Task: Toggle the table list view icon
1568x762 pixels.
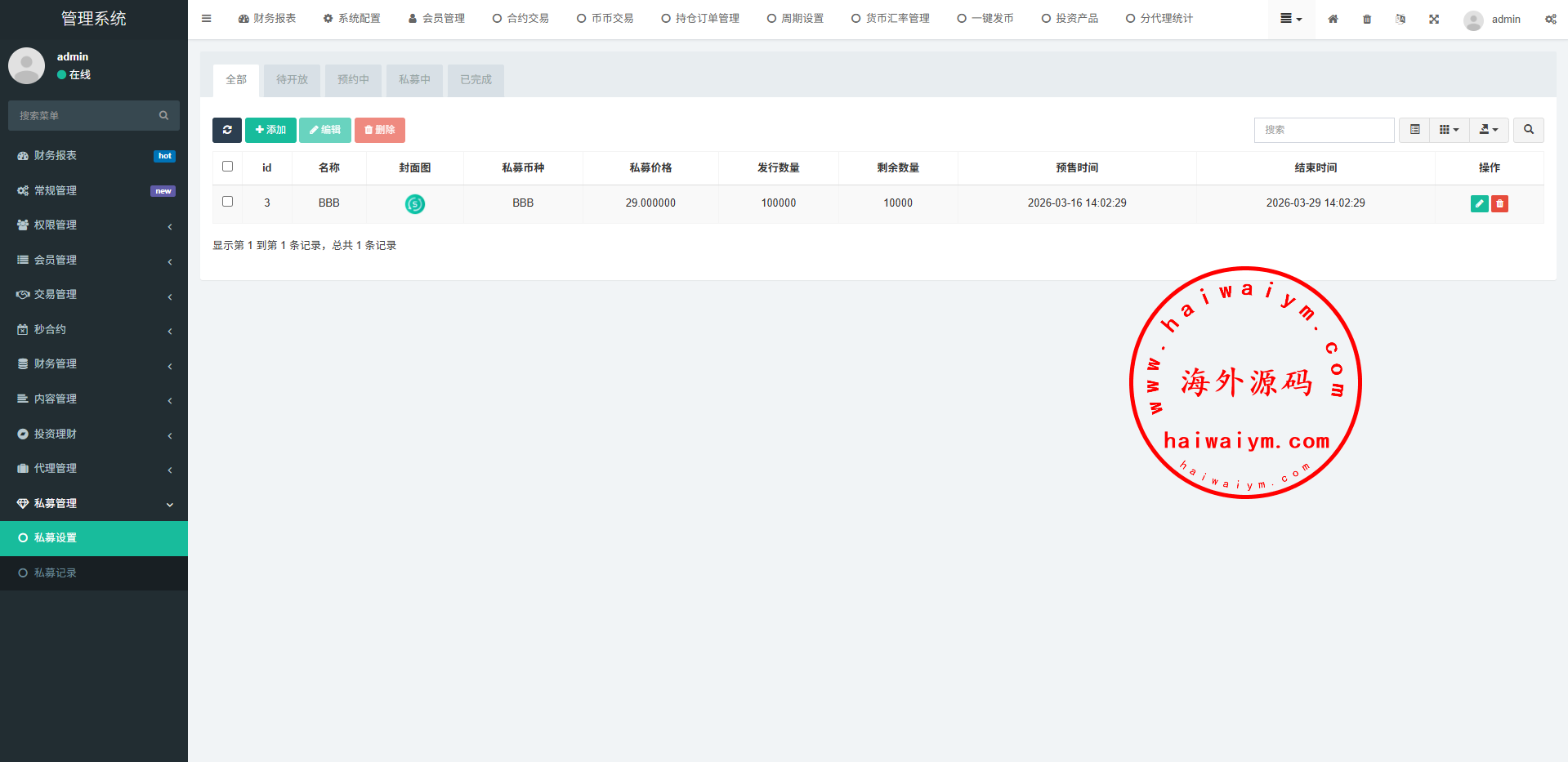Action: (x=1414, y=130)
